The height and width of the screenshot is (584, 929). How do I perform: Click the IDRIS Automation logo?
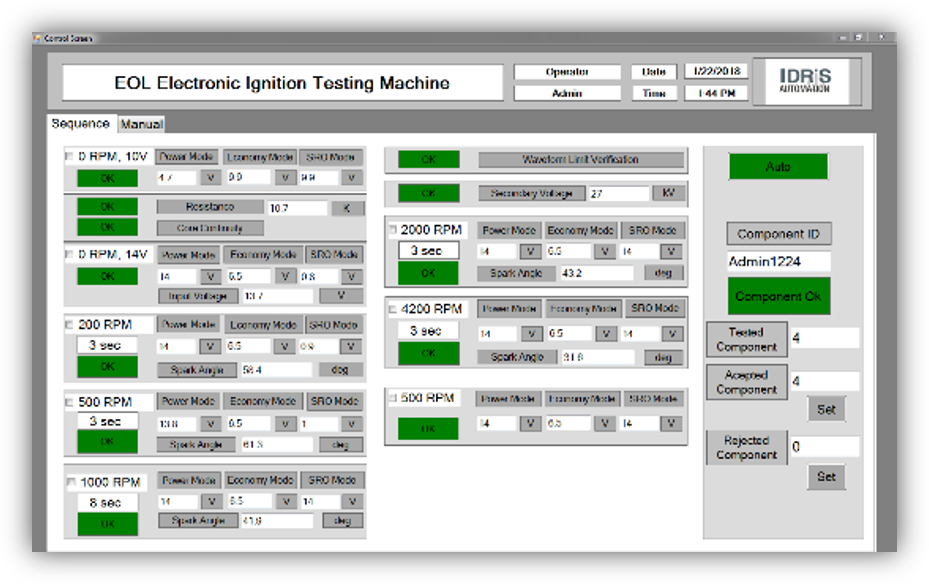pyautogui.click(x=806, y=81)
